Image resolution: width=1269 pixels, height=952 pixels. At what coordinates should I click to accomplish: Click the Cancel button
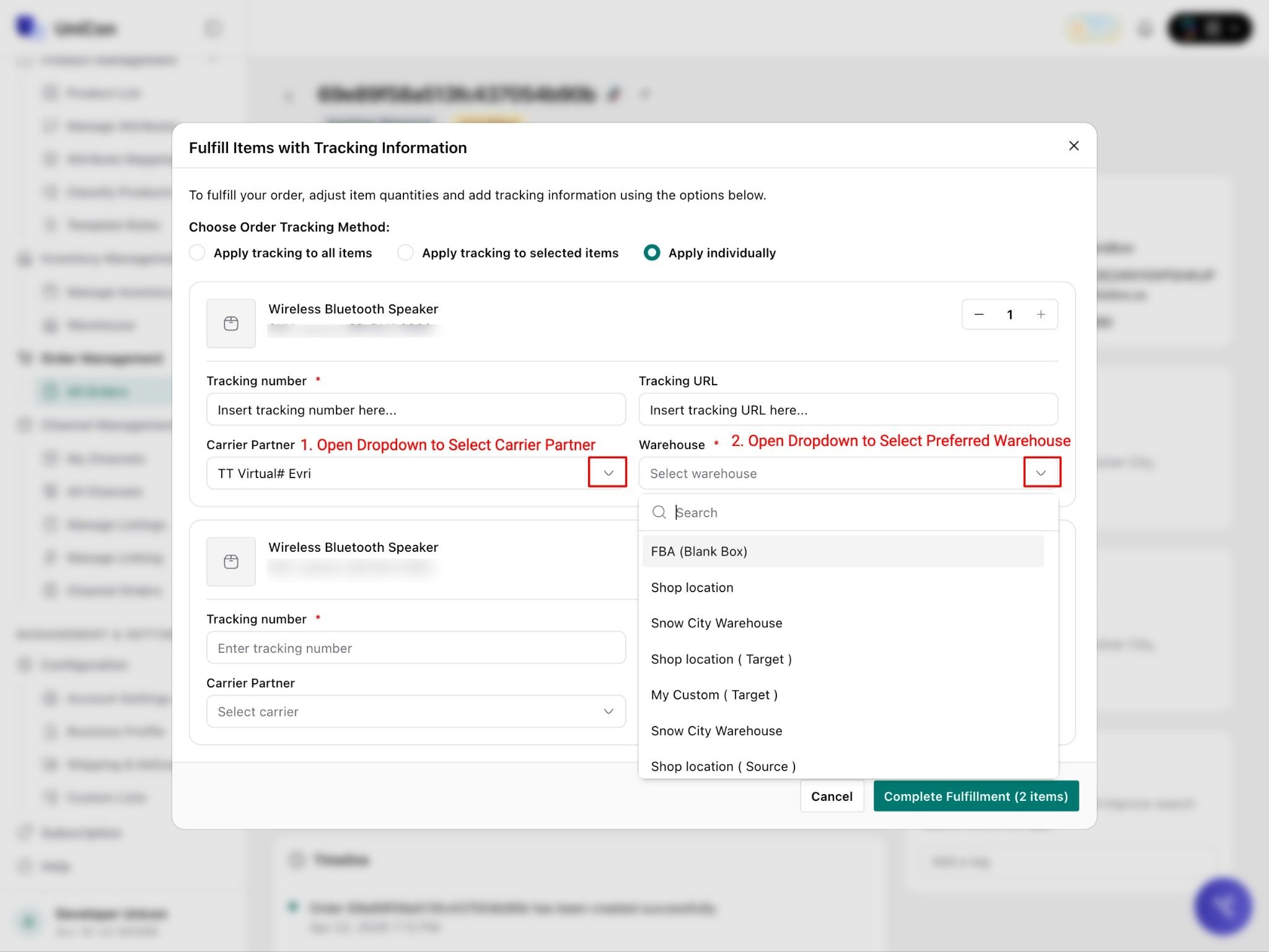pos(832,797)
